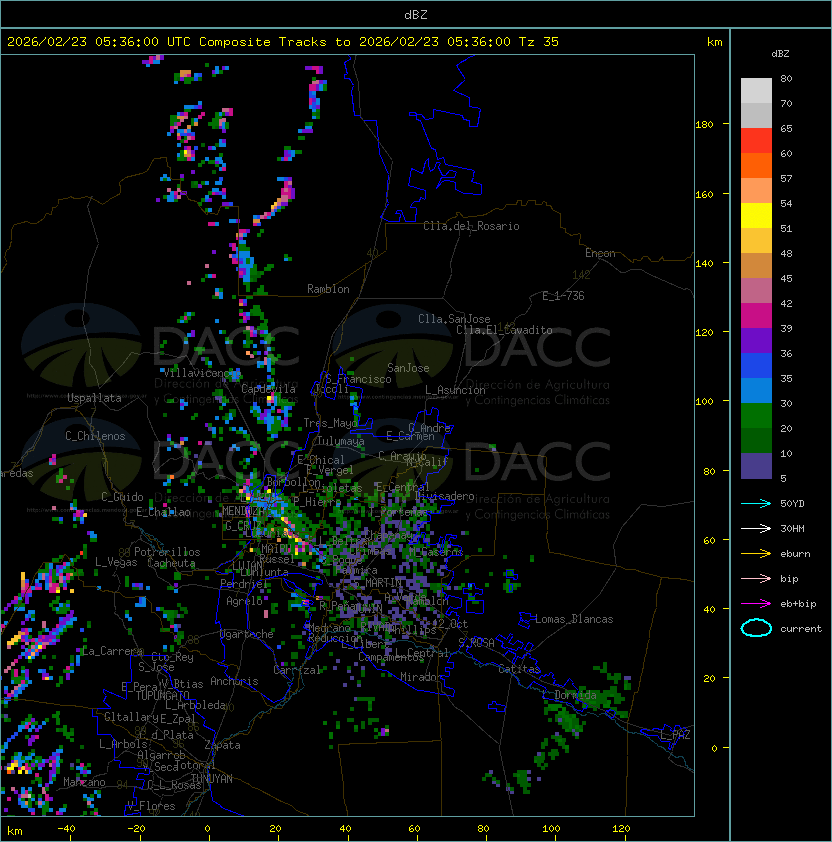832x842 pixels.
Task: Click the E_1-736 map label
Action: click(563, 296)
